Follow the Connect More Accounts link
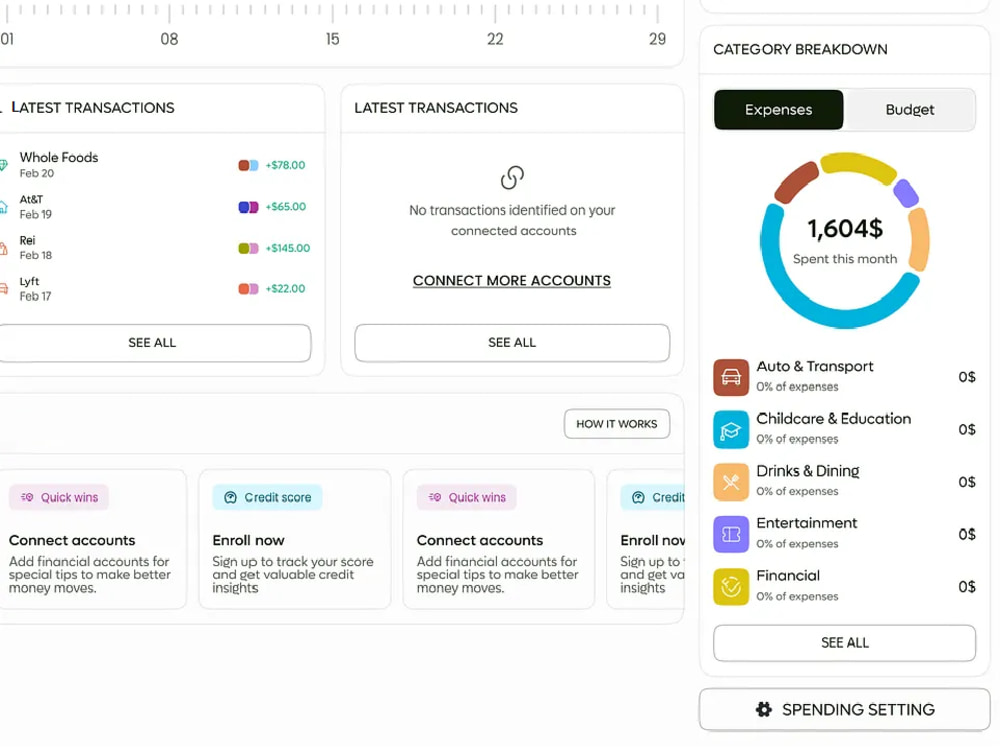Viewport: 1000px width, 750px height. coord(511,281)
